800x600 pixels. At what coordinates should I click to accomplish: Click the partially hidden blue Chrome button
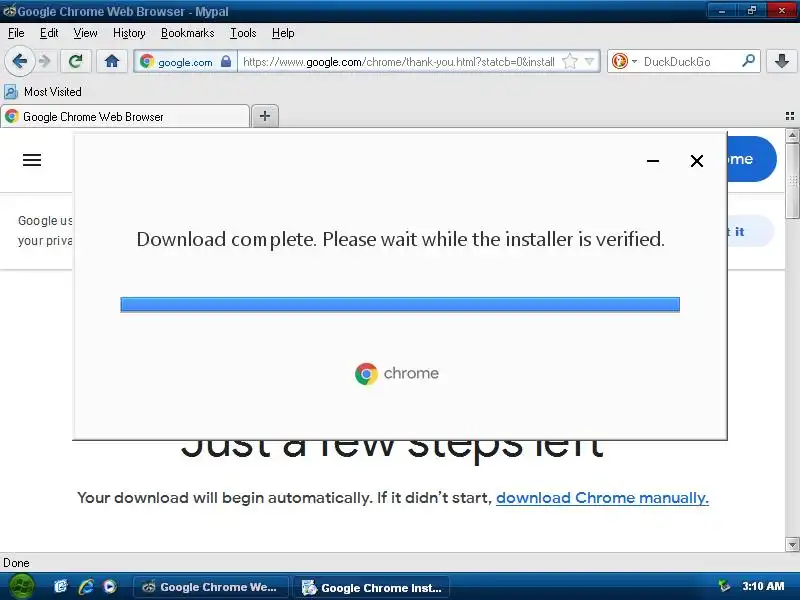coord(752,159)
